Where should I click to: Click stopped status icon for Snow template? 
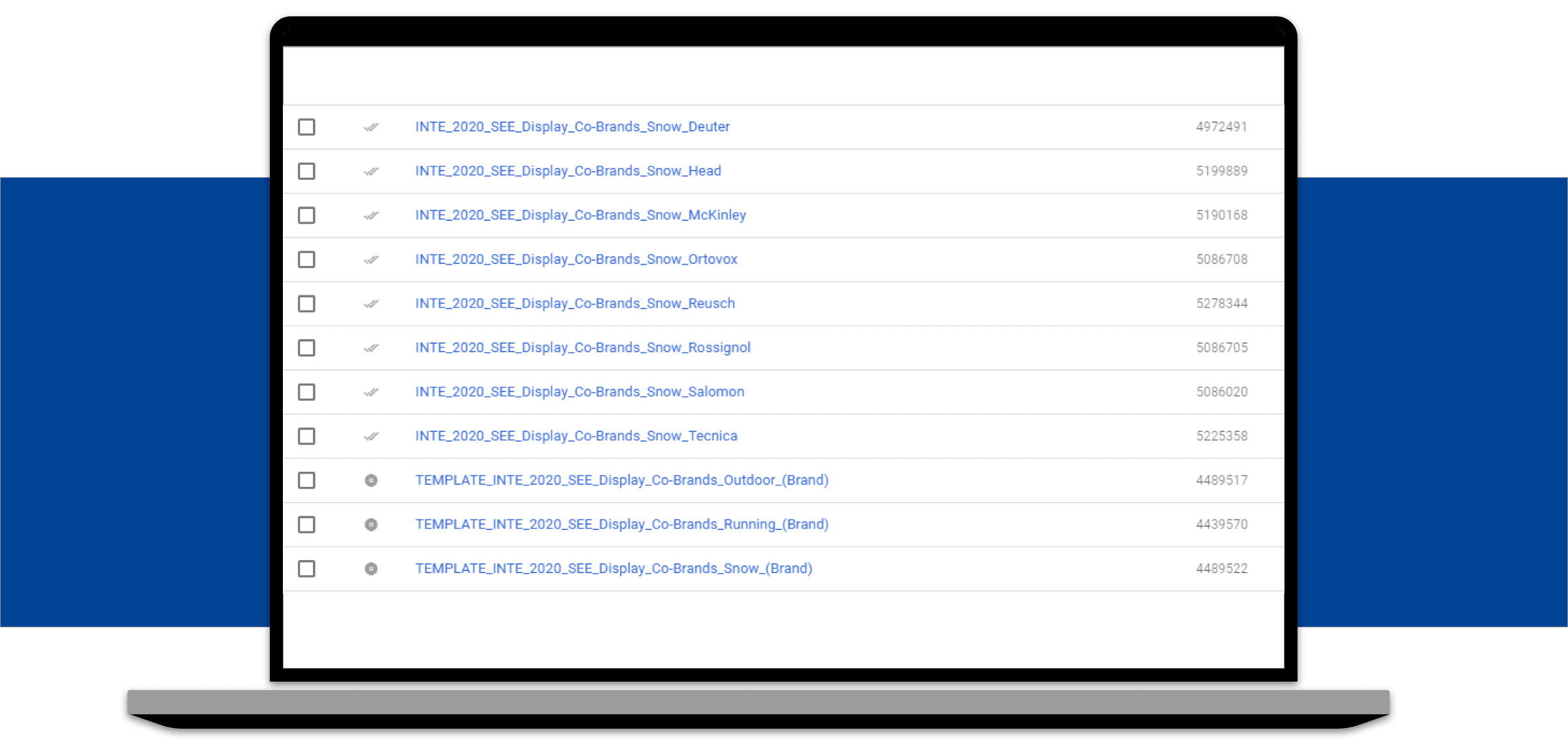pyautogui.click(x=371, y=569)
